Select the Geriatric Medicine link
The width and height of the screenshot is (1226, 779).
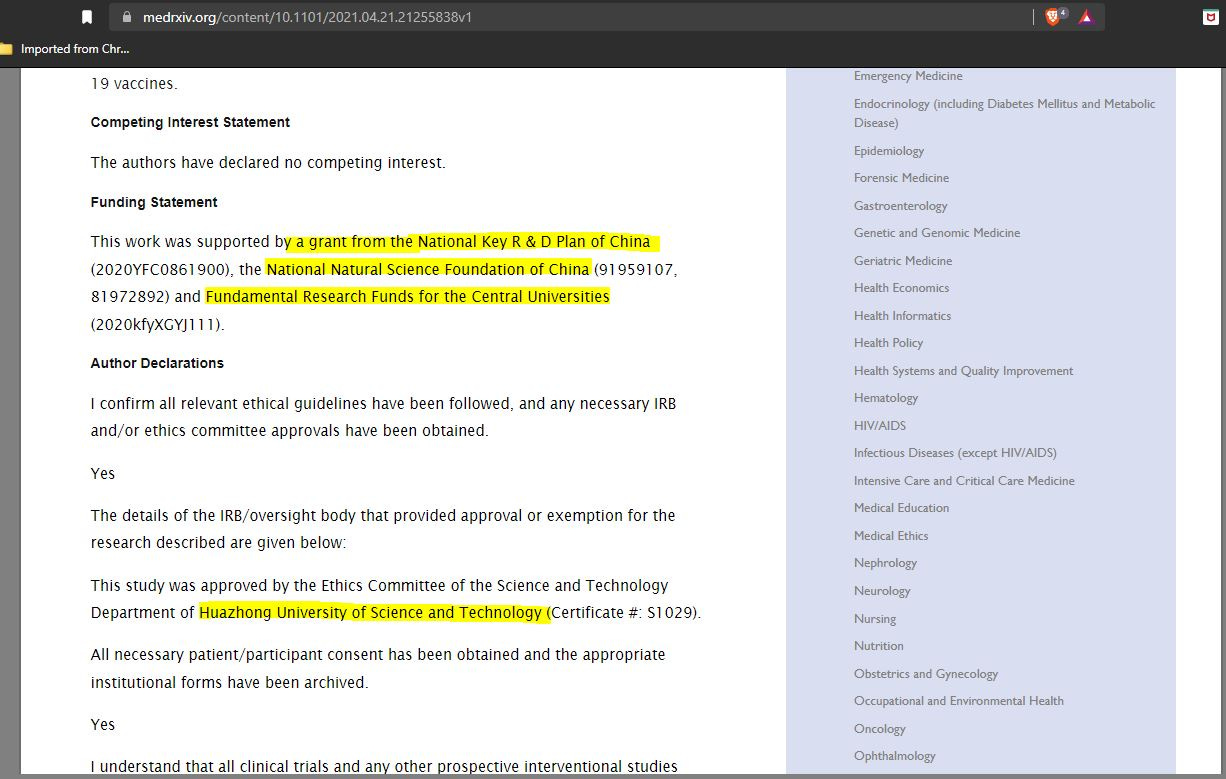903,261
